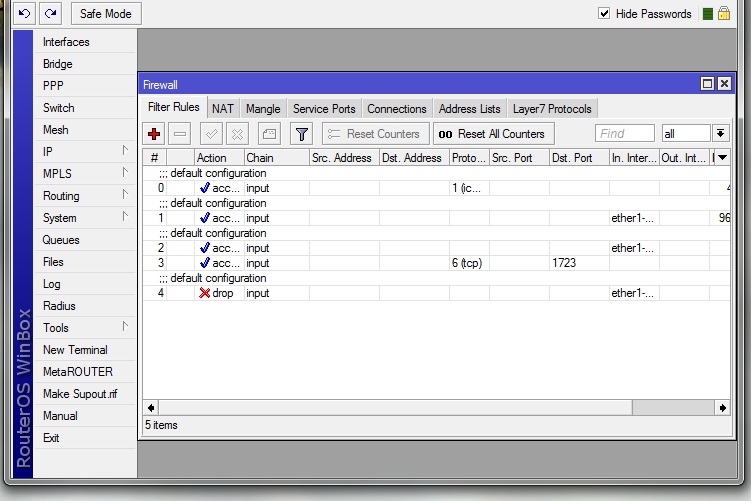Open the column selector dropdown arrow
The image size is (756, 504).
coord(722,157)
